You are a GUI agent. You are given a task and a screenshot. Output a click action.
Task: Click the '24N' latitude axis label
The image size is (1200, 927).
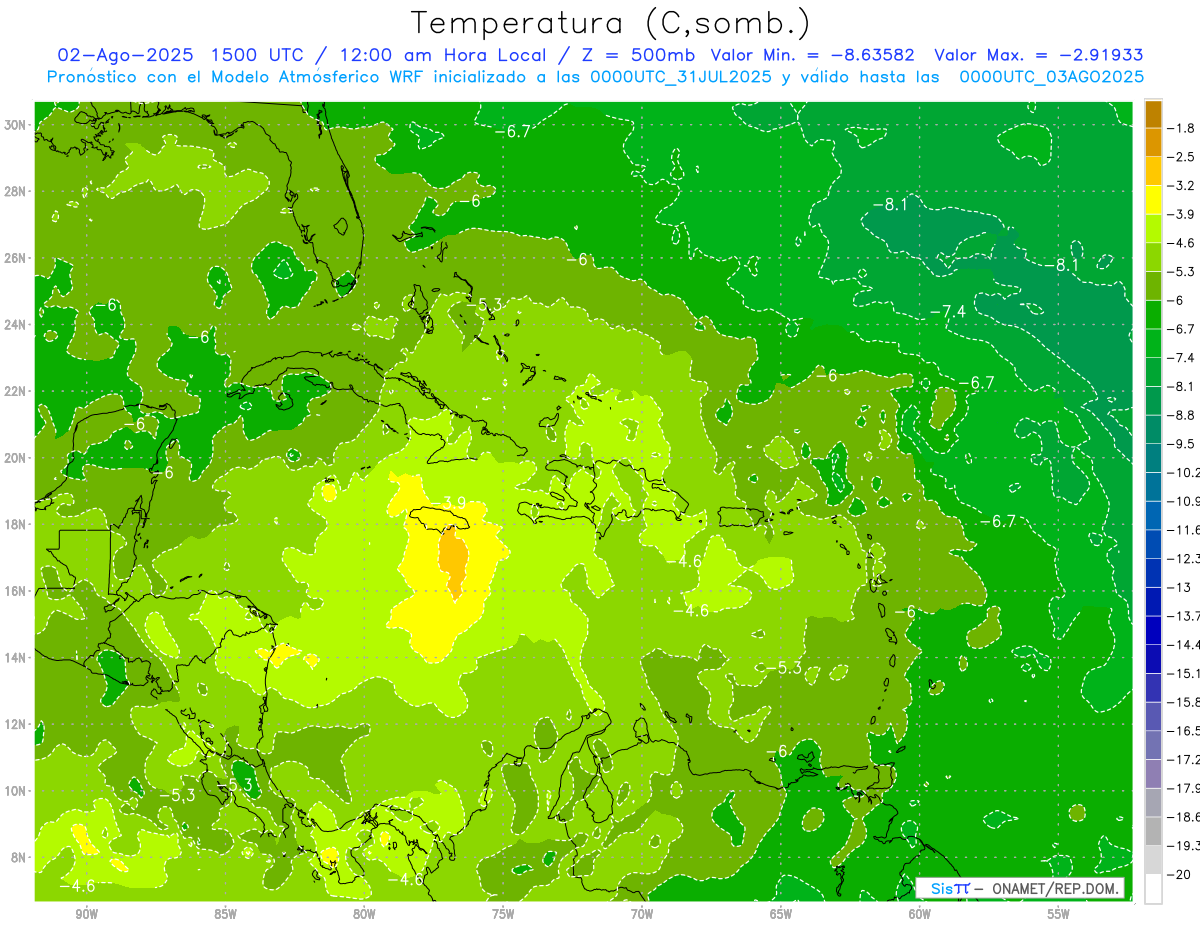[14, 325]
